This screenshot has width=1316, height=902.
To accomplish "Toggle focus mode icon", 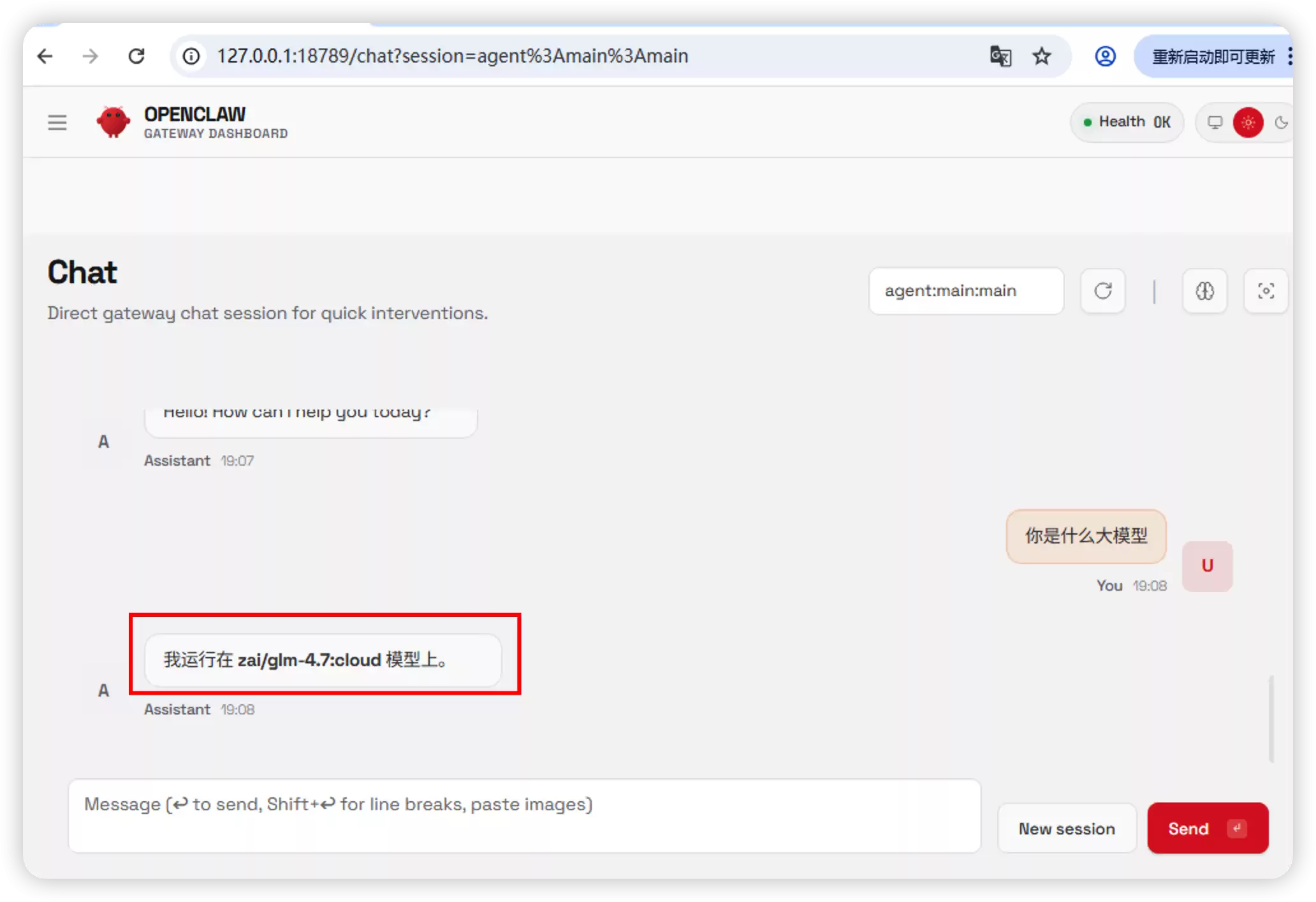I will (1266, 291).
